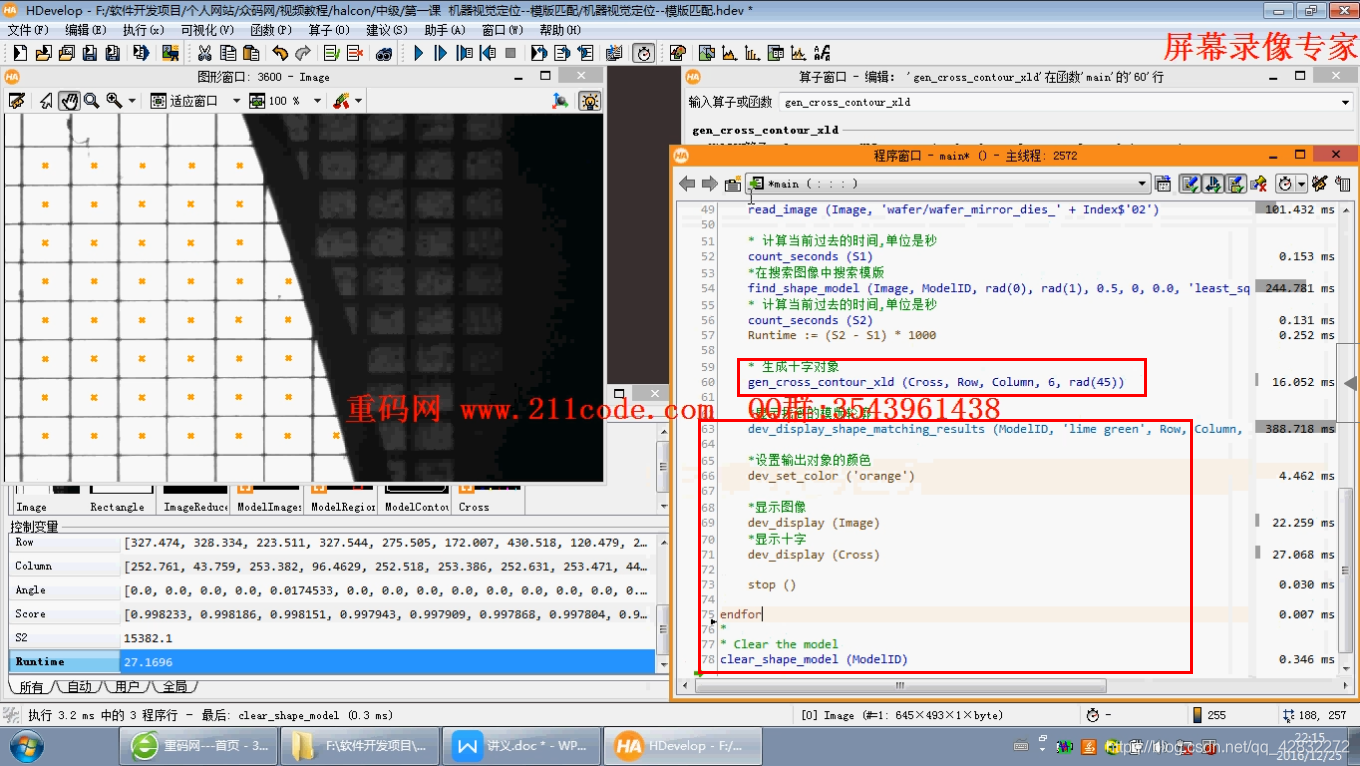Open the OCR training assistant icon
1360x766 pixels.
pos(822,53)
